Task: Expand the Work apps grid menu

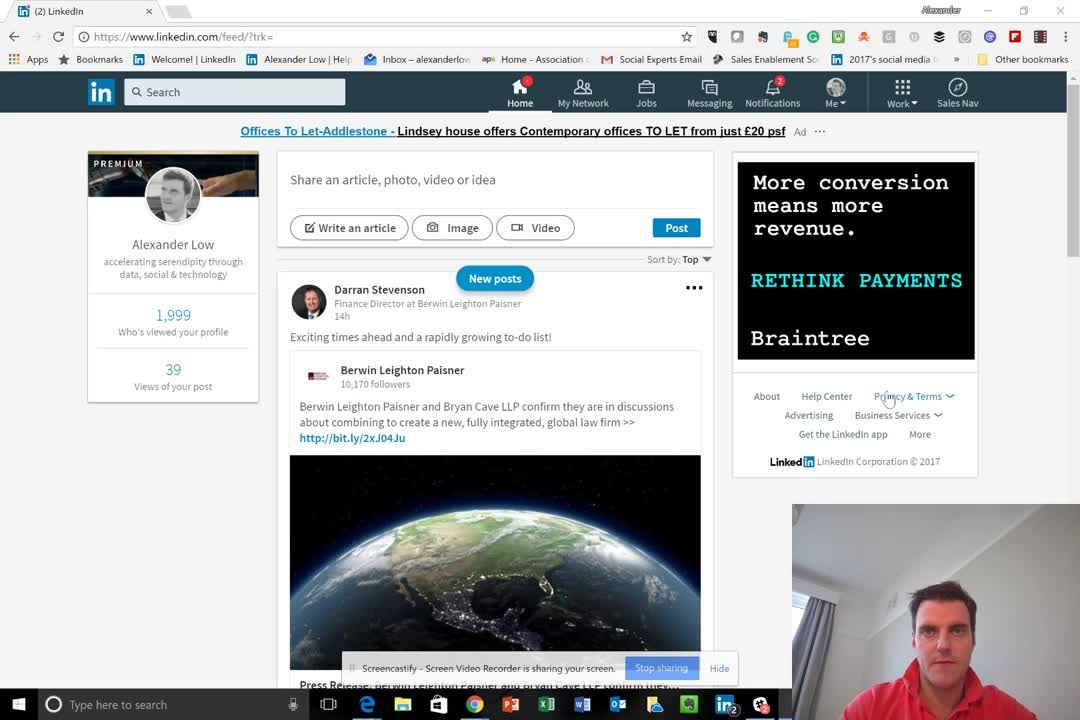Action: (x=902, y=93)
